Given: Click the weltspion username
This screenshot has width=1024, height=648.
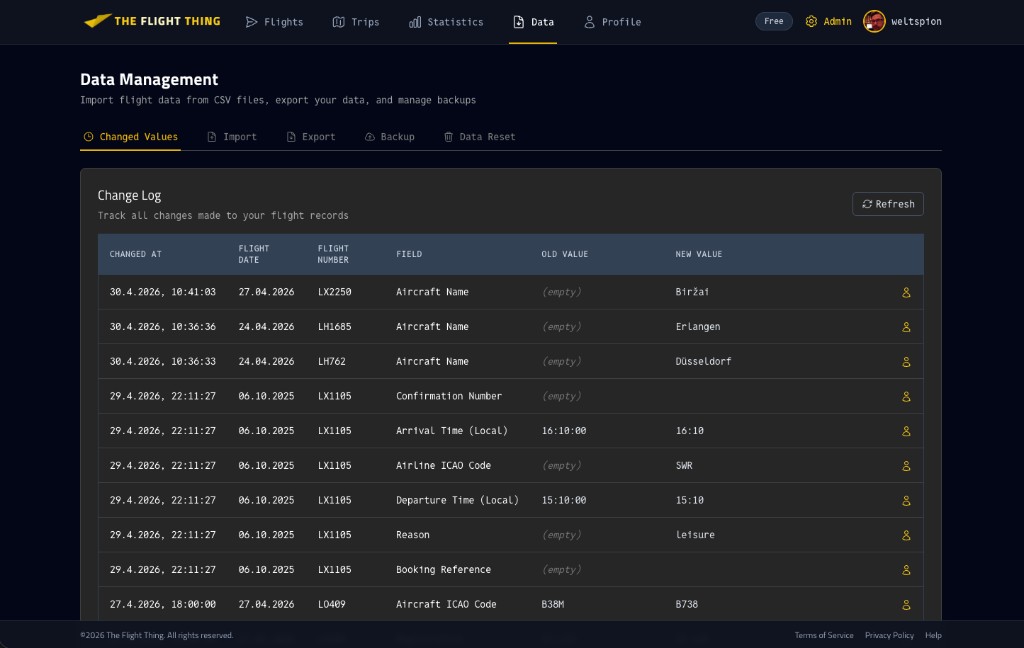Looking at the screenshot, I should 916,22.
